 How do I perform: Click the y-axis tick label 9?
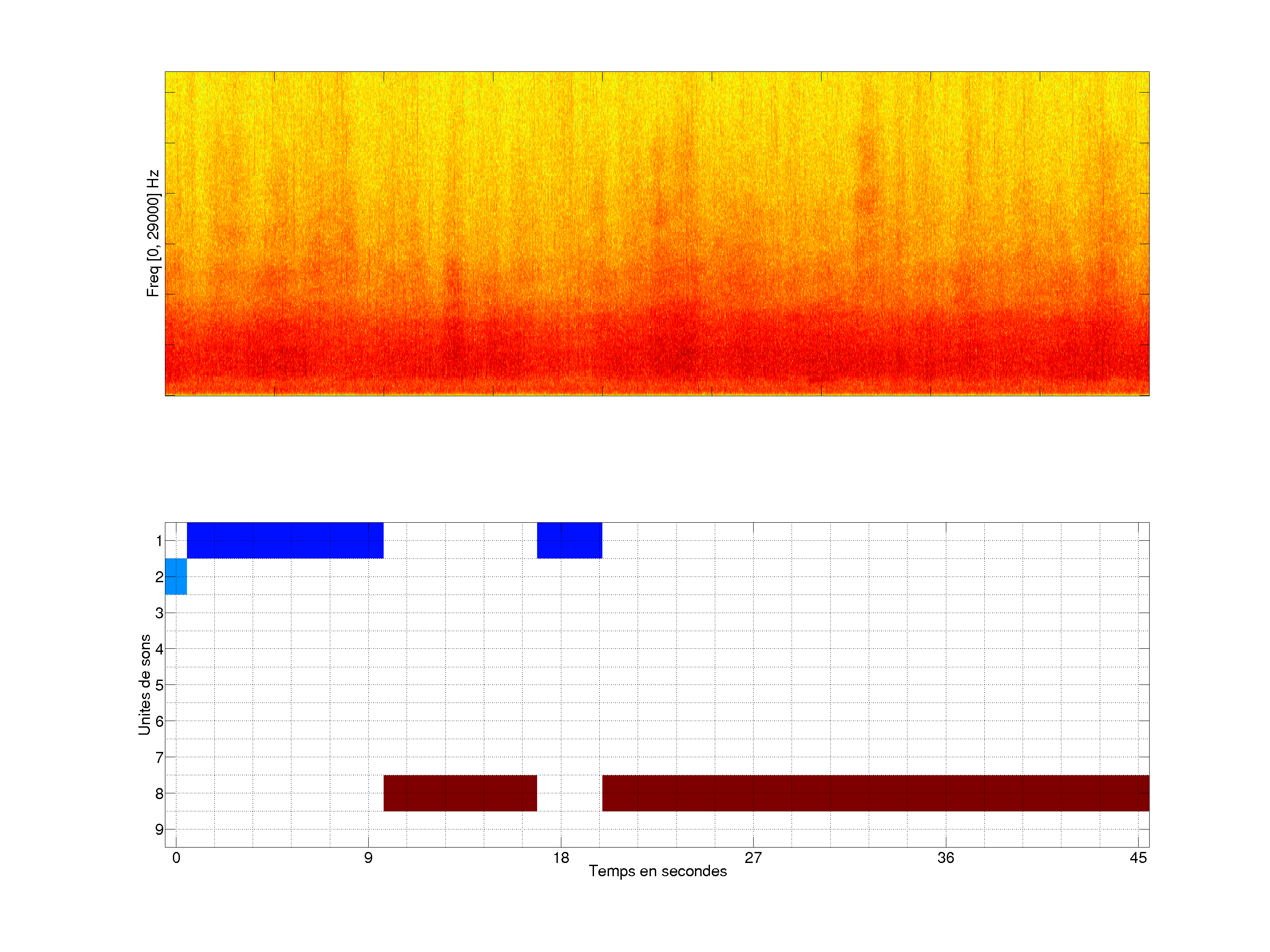tap(159, 829)
